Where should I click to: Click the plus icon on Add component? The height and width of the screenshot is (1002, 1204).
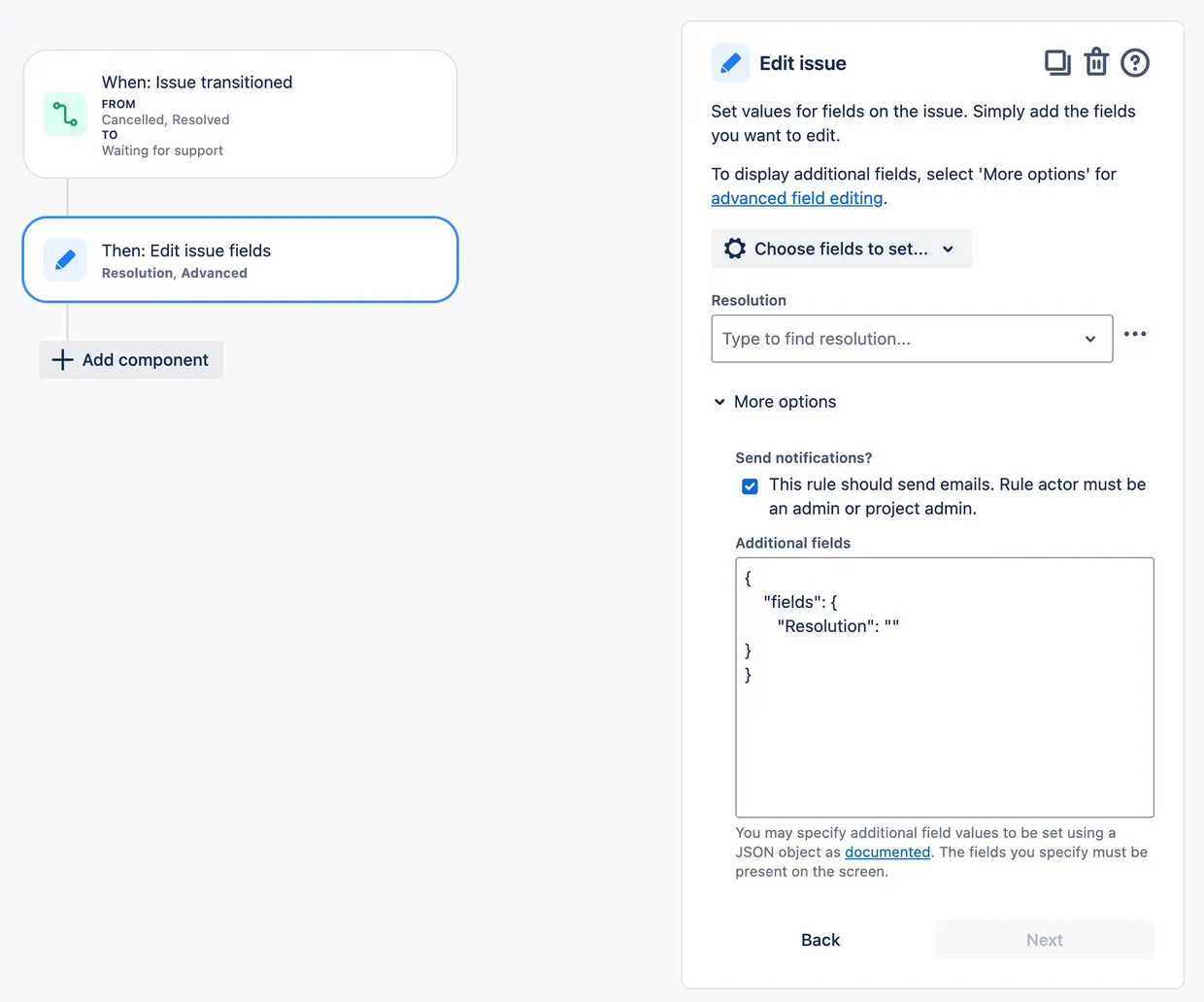(x=61, y=359)
